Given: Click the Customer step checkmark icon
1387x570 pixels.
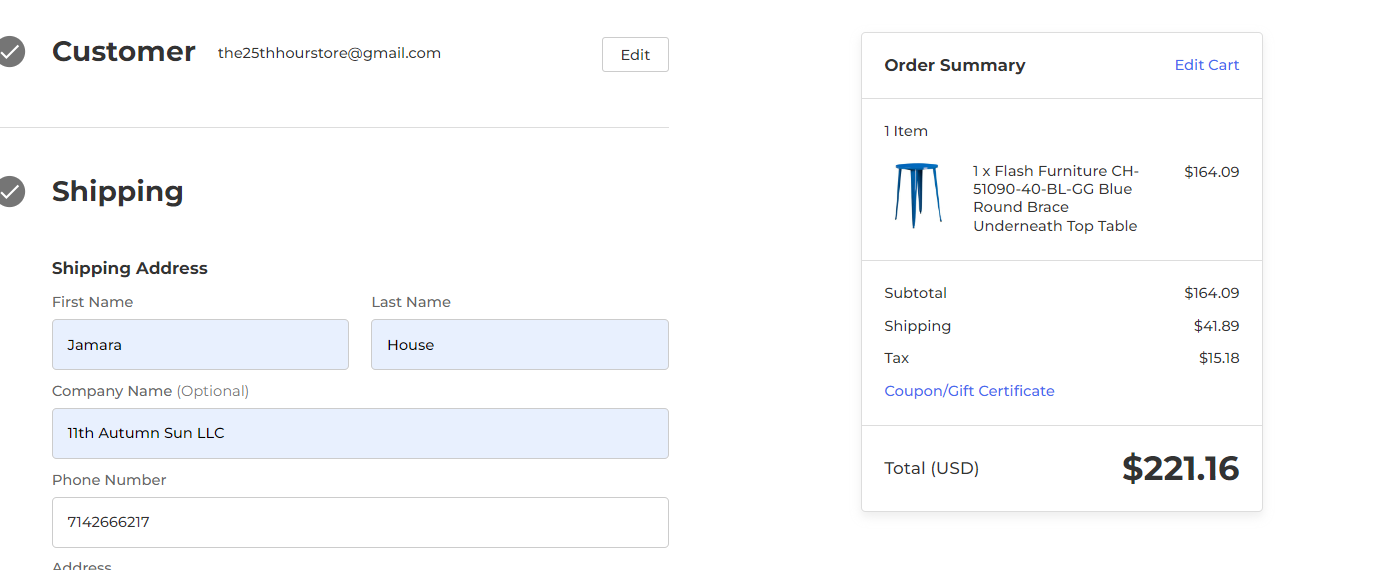Looking at the screenshot, I should [x=10, y=52].
